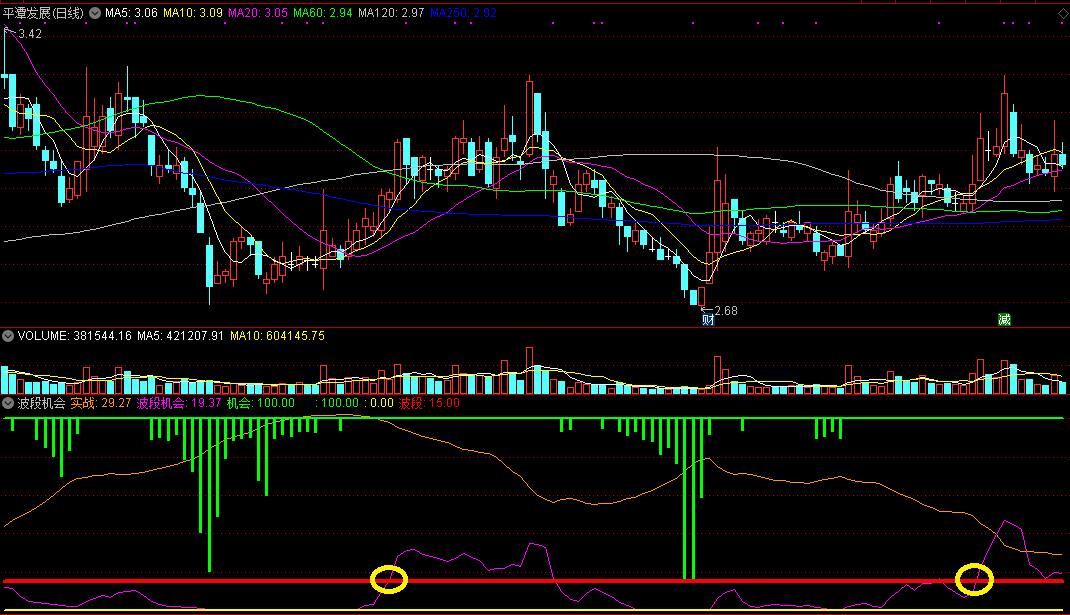Image resolution: width=1070 pixels, height=615 pixels.
Task: Select the blue MA250: 2.92 label
Action: click(x=463, y=13)
